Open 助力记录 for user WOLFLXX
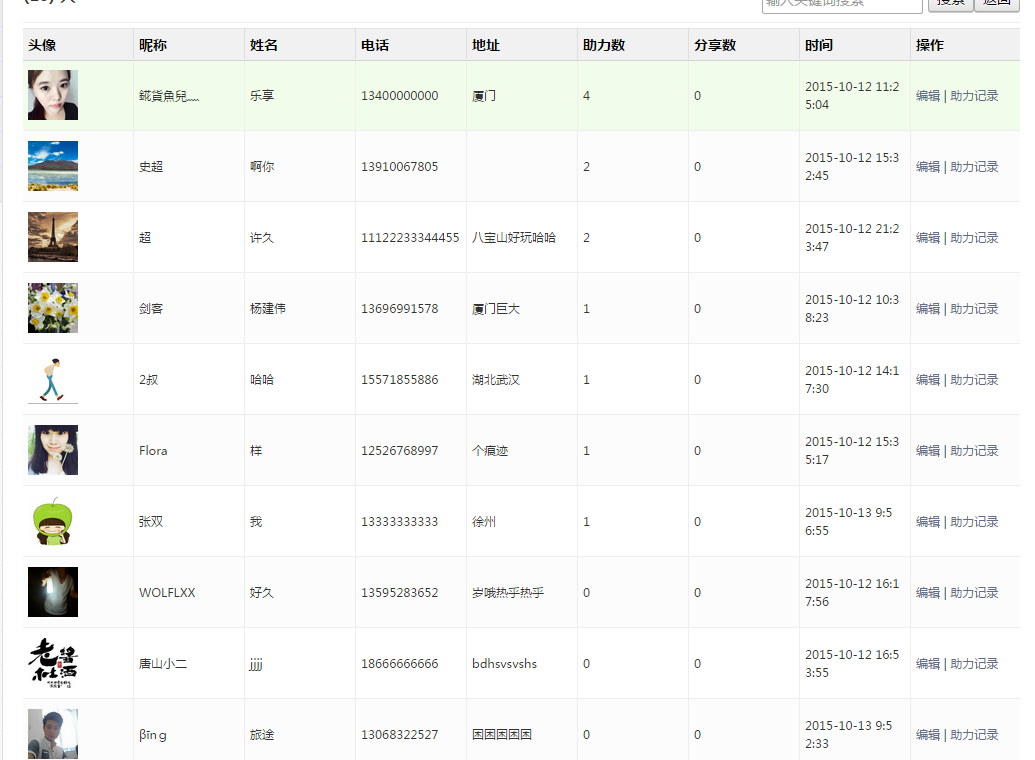The image size is (1035, 760). (x=974, y=593)
